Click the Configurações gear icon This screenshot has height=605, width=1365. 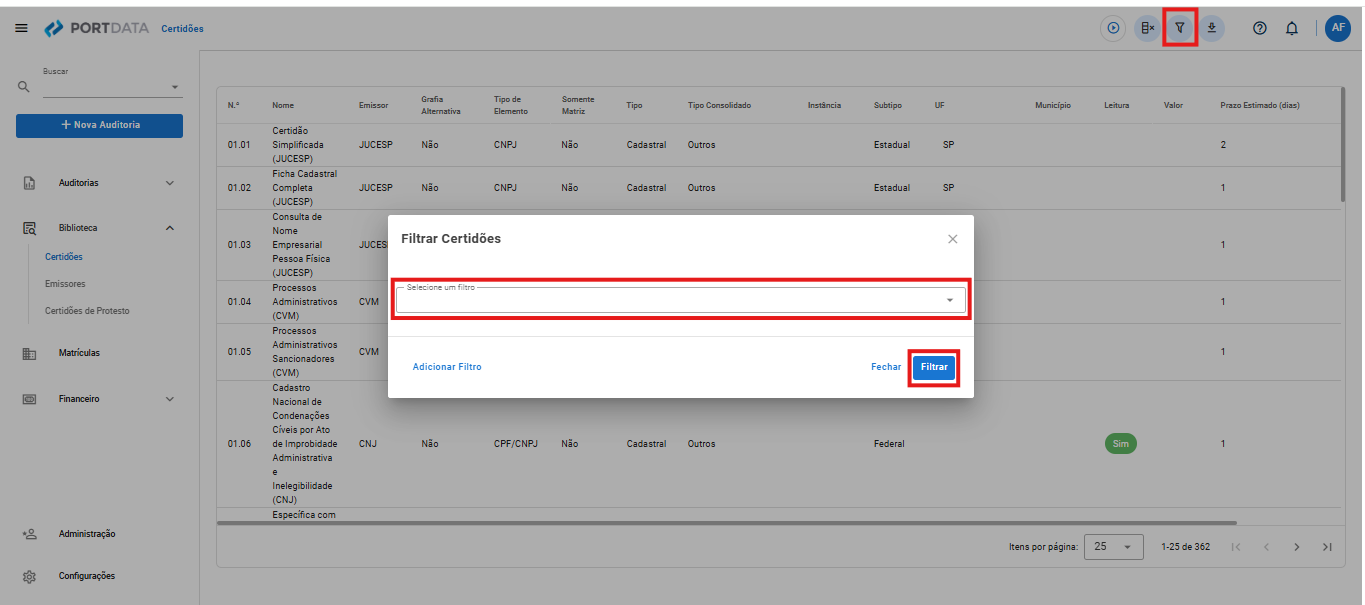(x=30, y=577)
